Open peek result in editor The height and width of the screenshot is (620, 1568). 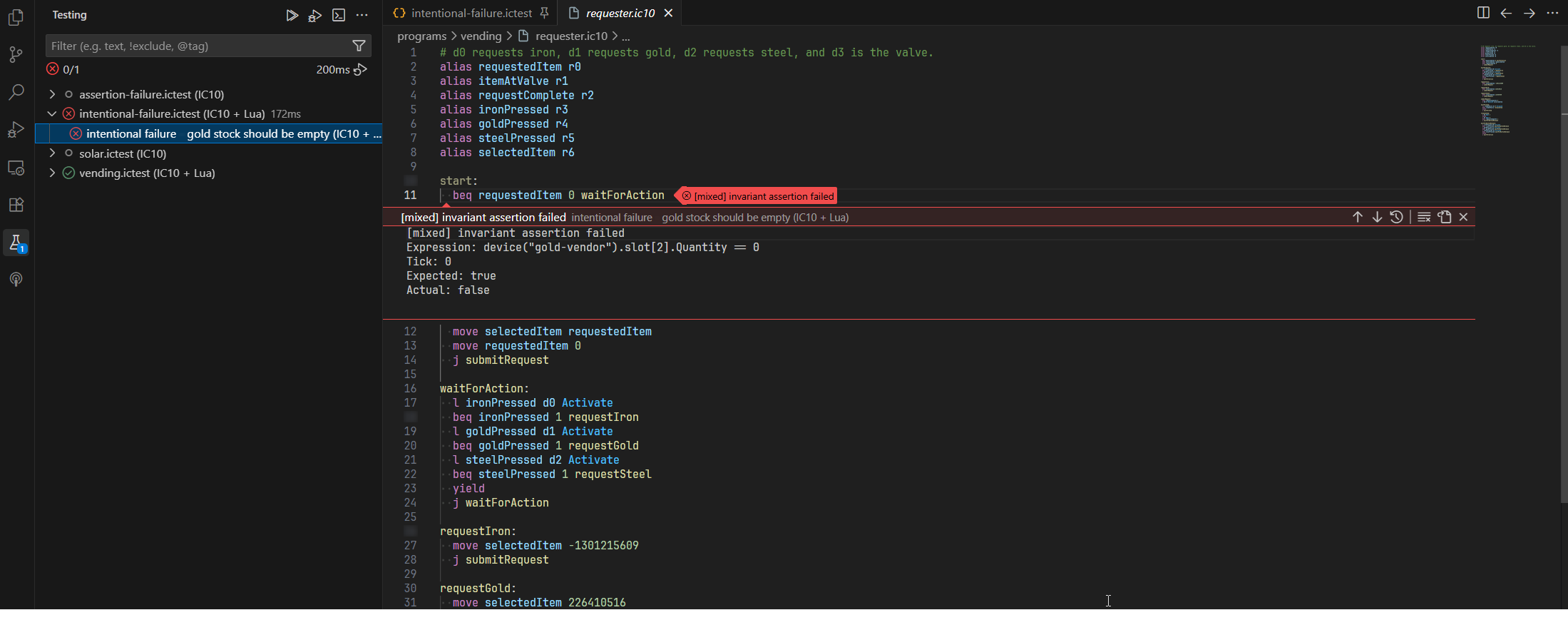tap(1445, 217)
